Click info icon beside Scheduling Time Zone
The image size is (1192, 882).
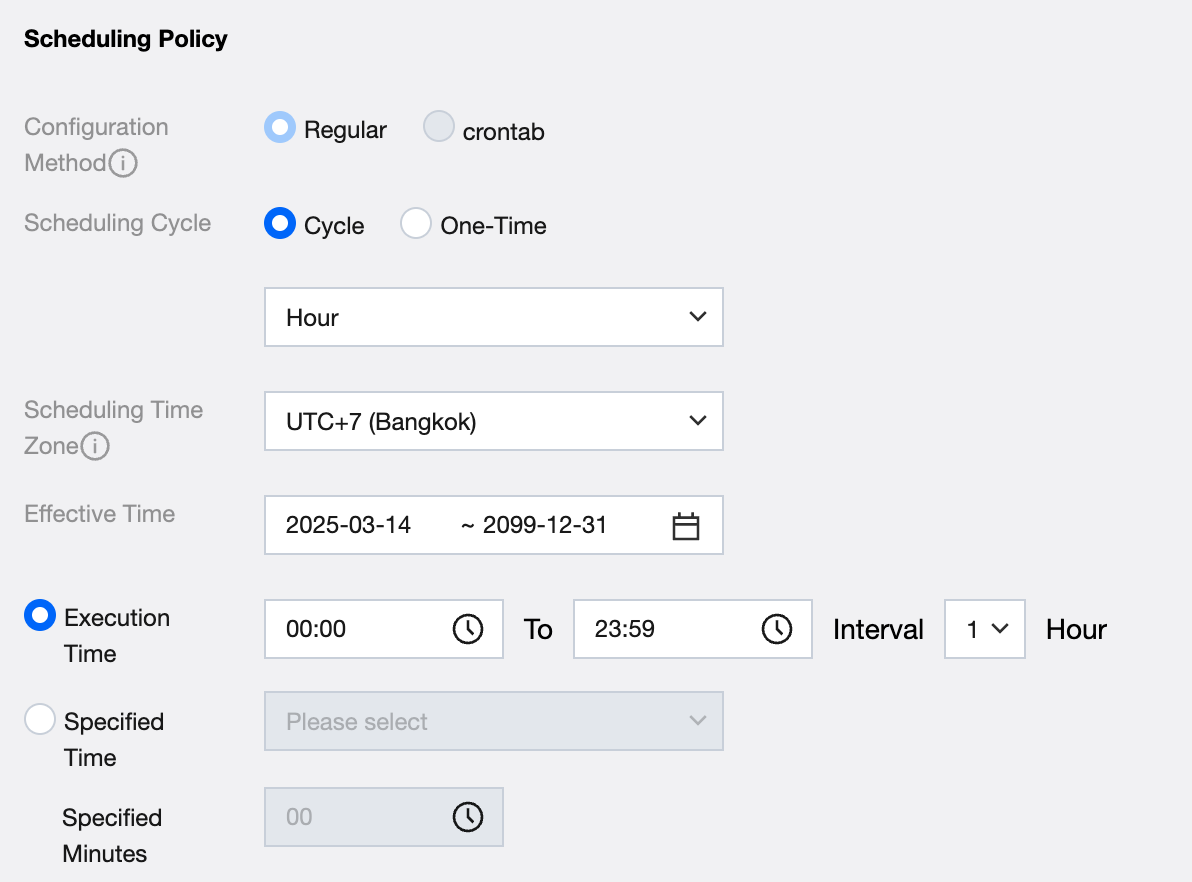point(95,447)
